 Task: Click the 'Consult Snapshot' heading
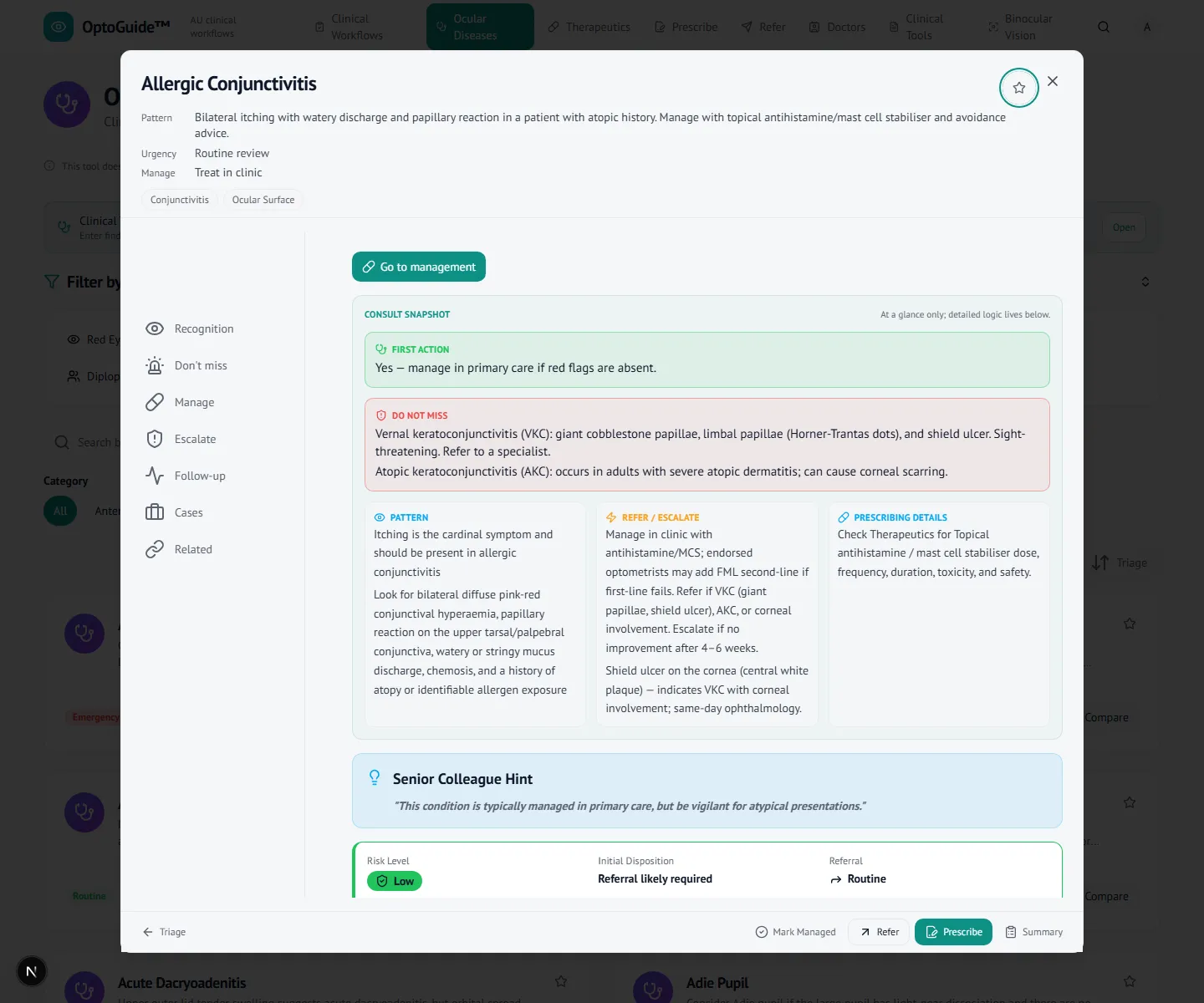point(407,314)
